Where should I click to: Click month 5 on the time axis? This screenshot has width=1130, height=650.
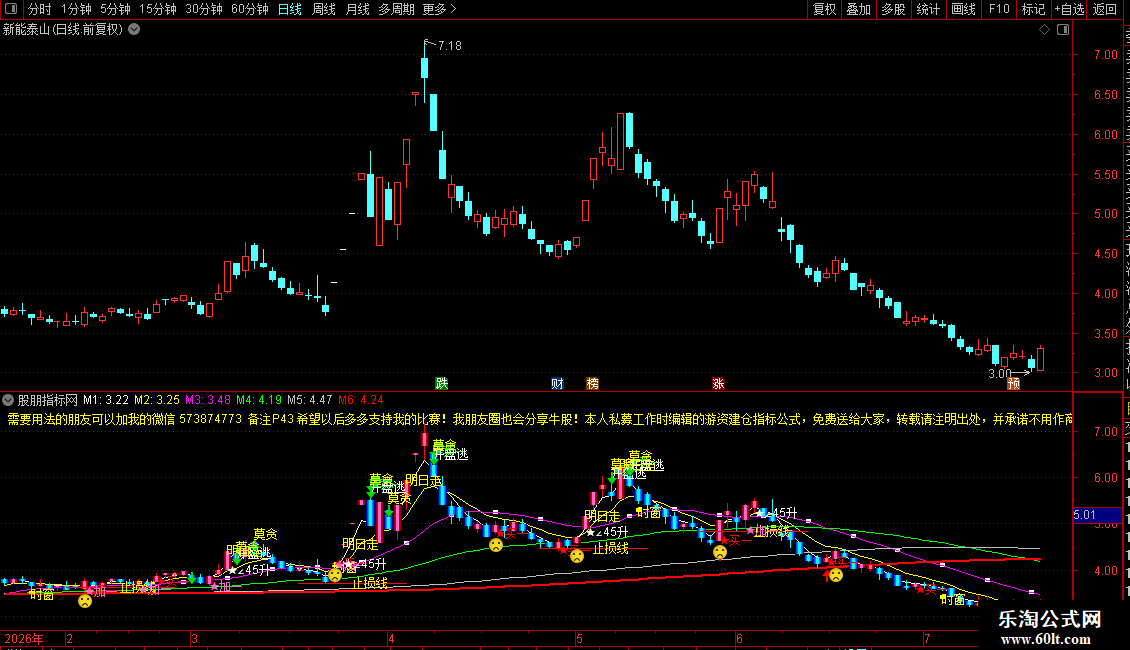pos(579,638)
